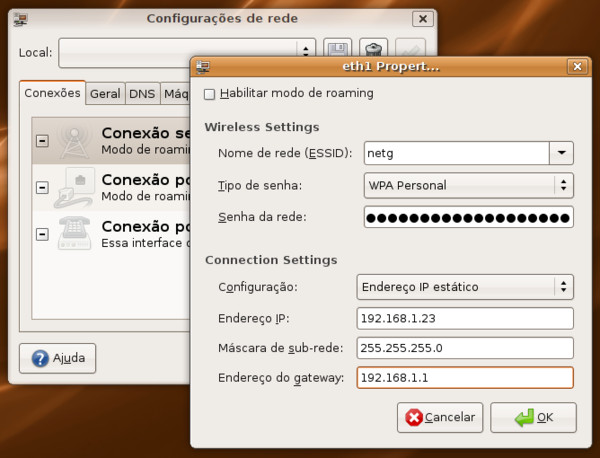The height and width of the screenshot is (458, 600).
Task: Click the network icon in eth1 Properties title bar
Action: [203, 67]
